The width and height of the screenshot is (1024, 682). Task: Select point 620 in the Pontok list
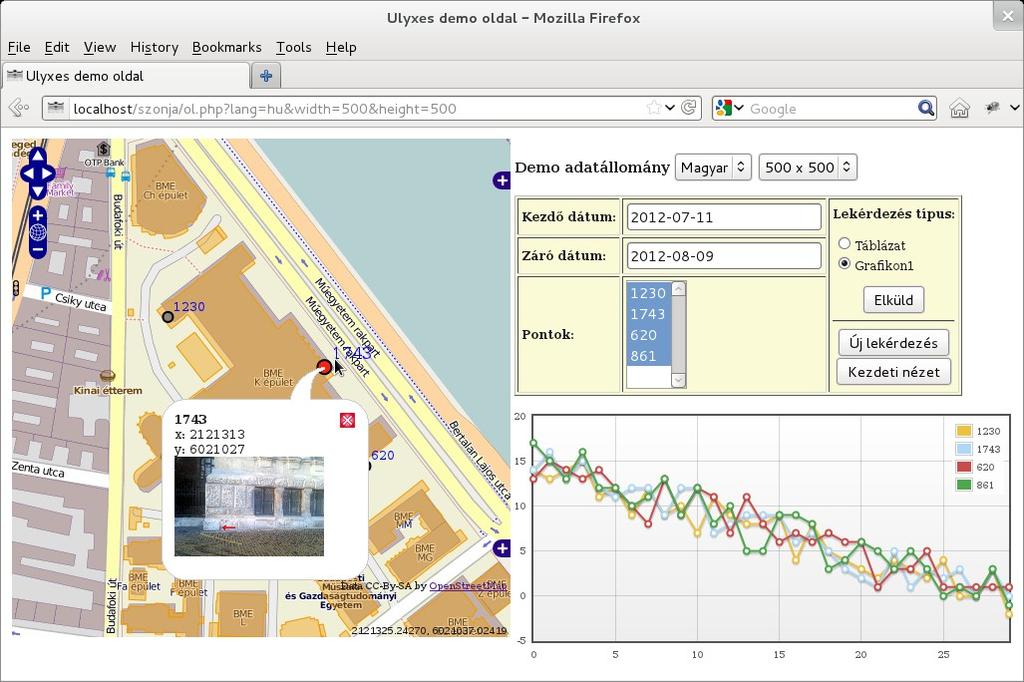pyautogui.click(x=648, y=335)
